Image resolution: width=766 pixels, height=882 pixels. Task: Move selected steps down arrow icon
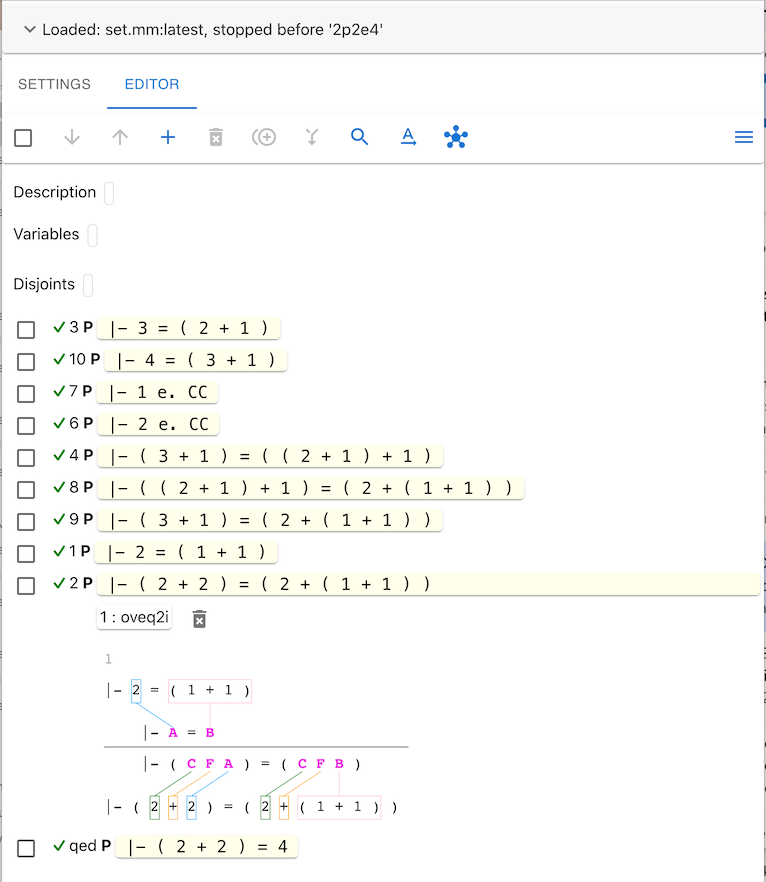click(72, 137)
